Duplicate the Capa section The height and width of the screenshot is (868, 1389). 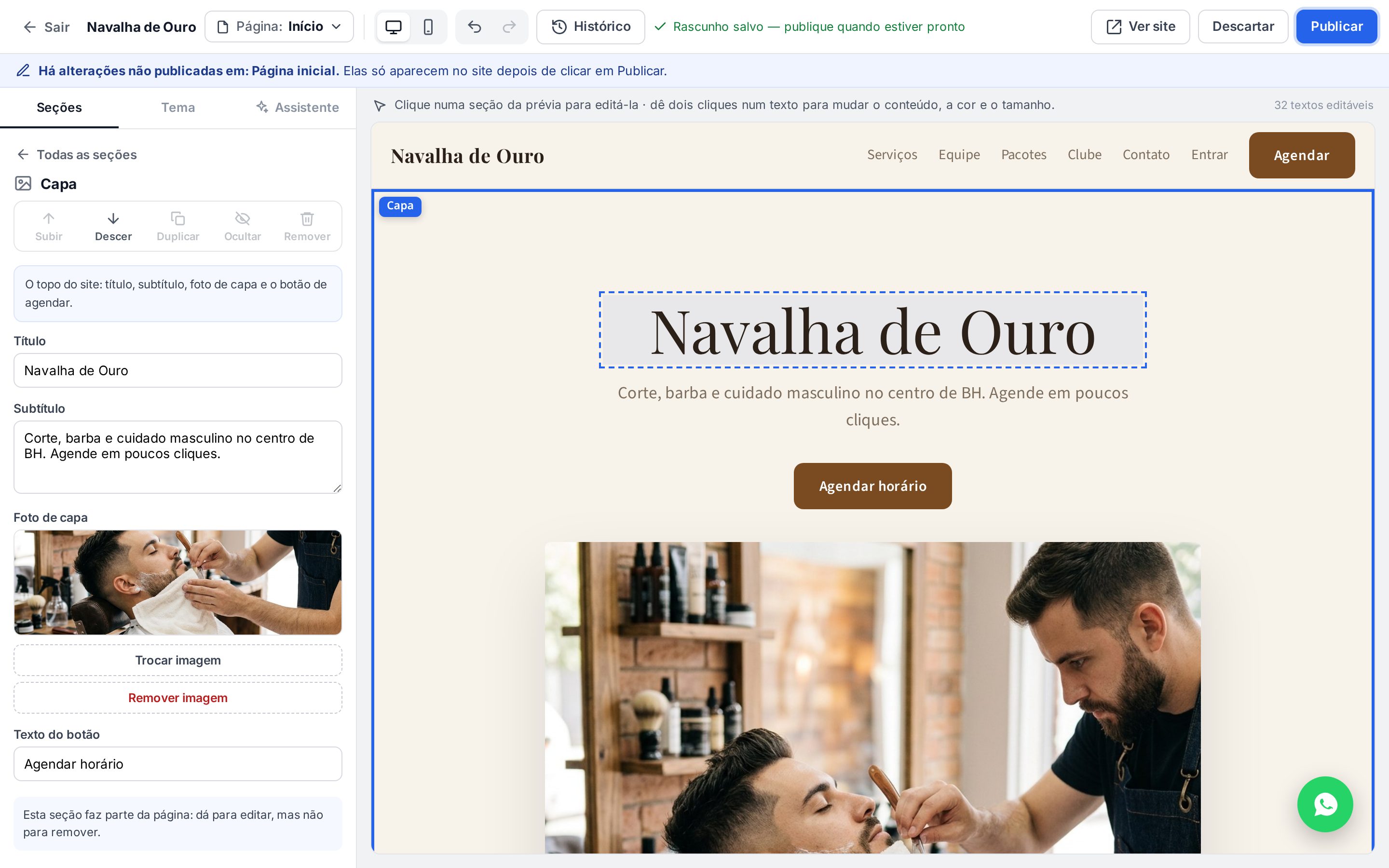click(x=178, y=226)
